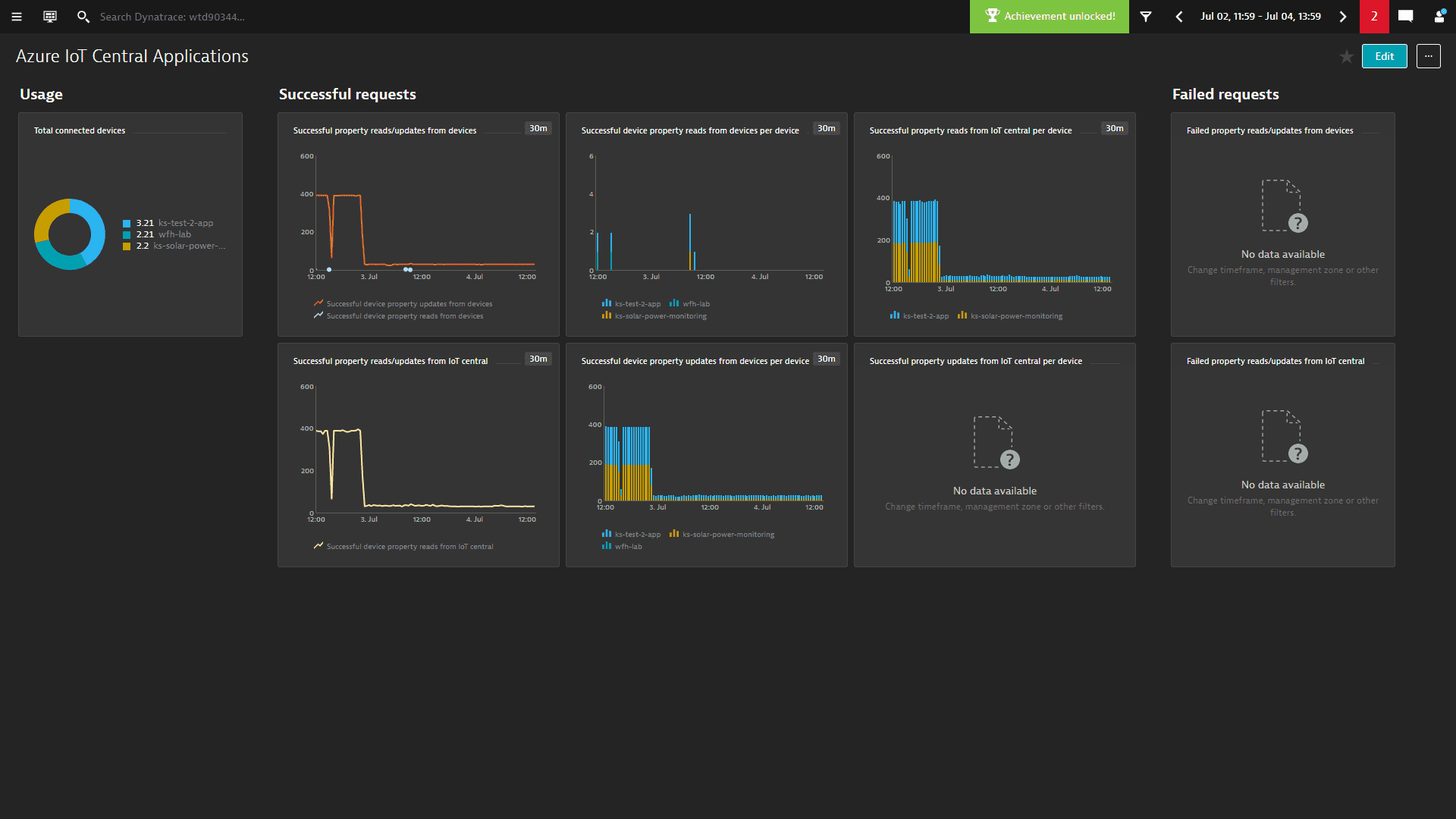Toggle ks-test-2-app legend in reads from devices per device
This screenshot has height=819, width=1456.
(x=631, y=304)
